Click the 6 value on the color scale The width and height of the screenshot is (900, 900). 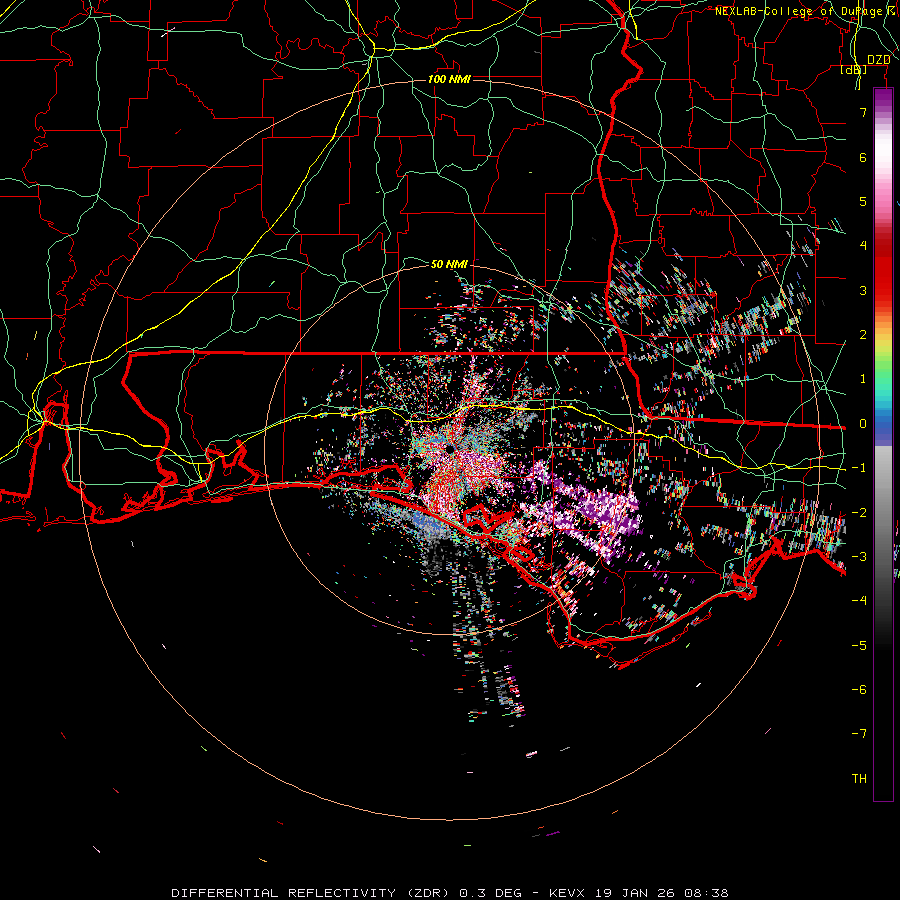click(863, 157)
